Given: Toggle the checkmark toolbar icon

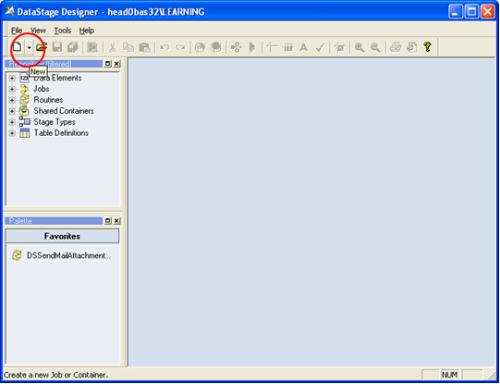Looking at the screenshot, I should click(320, 47).
